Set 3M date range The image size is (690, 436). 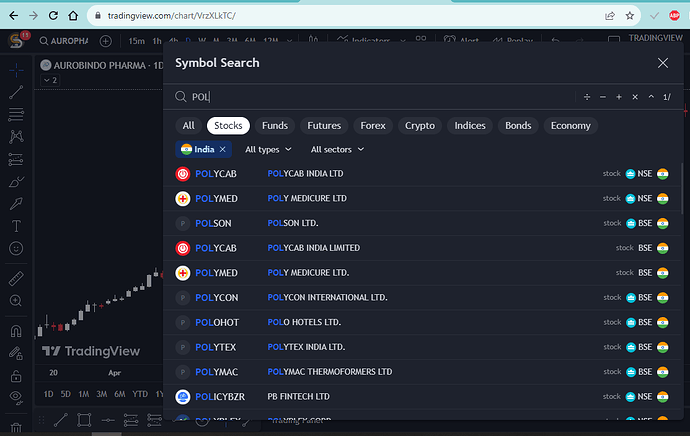102,394
